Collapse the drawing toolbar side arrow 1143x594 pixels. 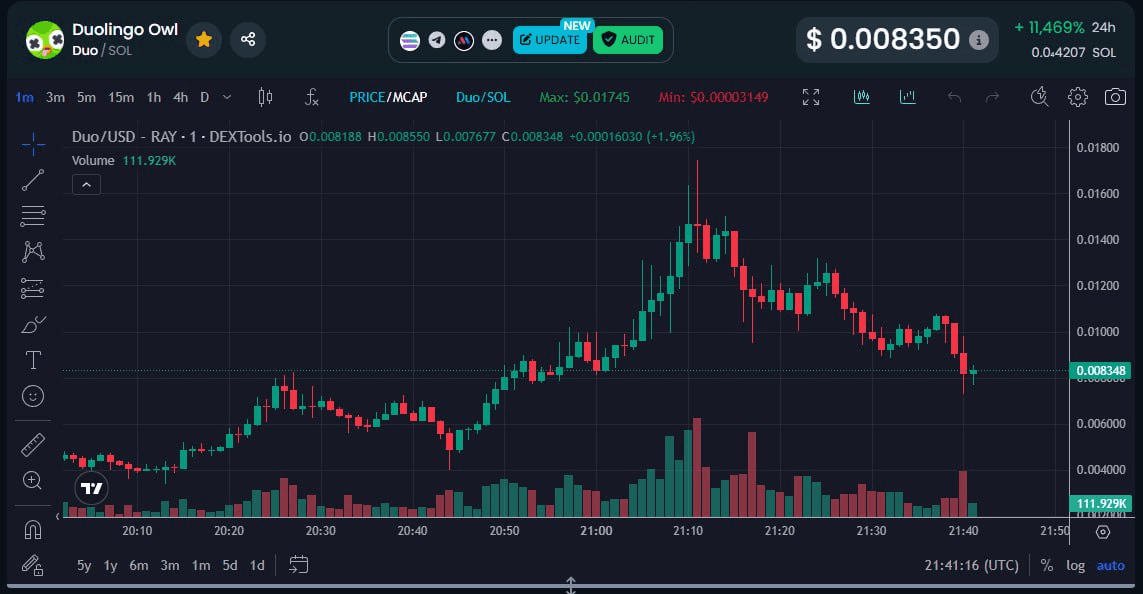coord(58,516)
